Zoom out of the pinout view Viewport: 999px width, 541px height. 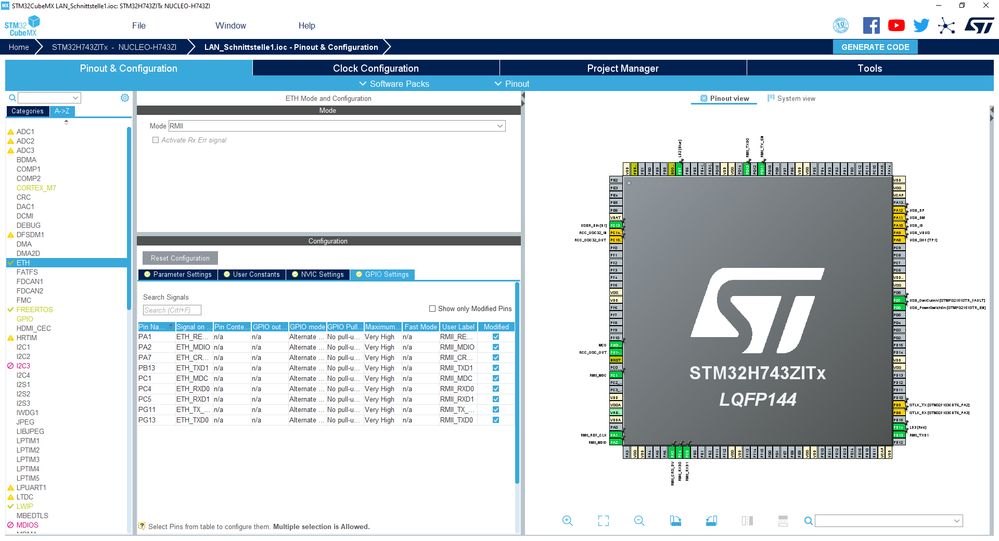coord(639,521)
